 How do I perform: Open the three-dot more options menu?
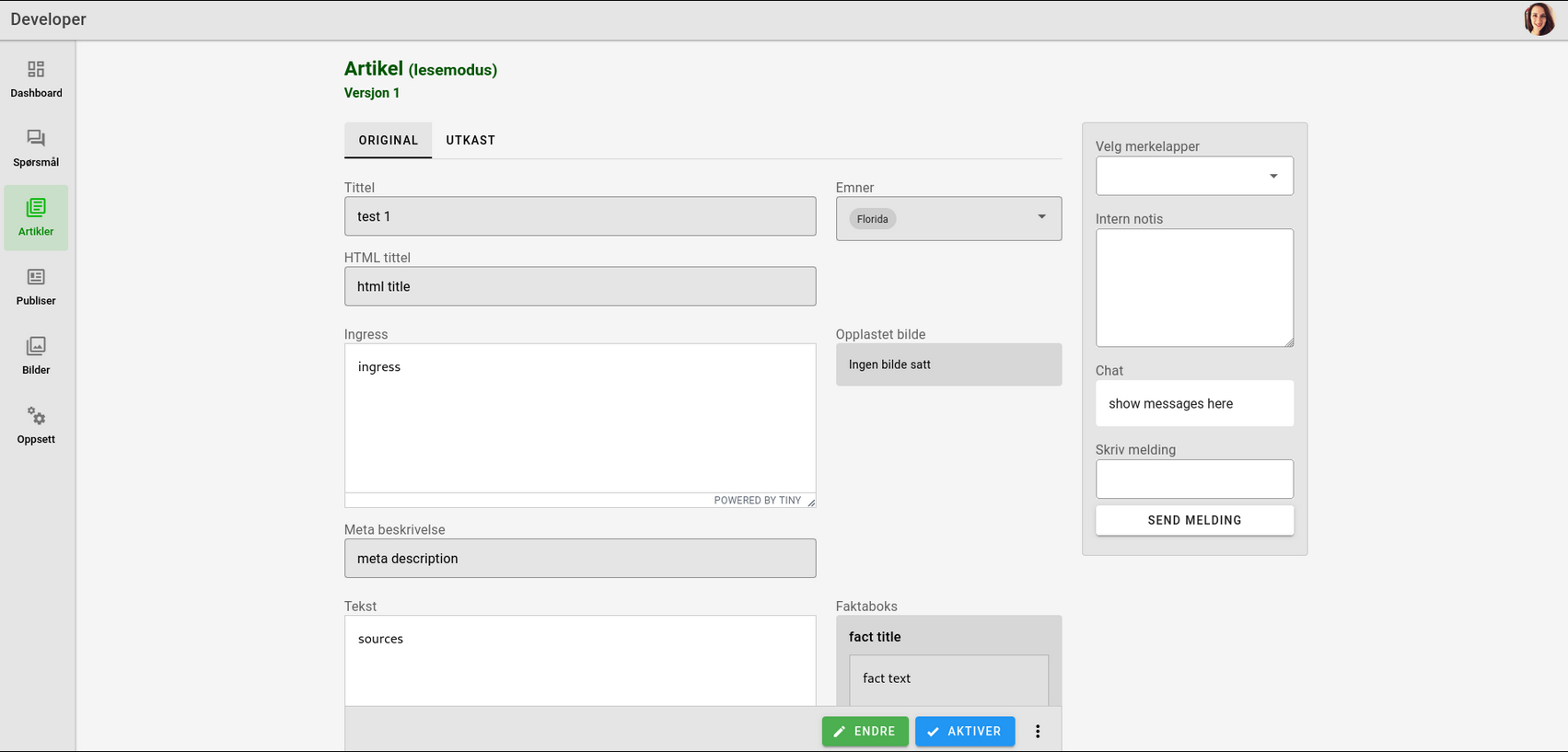click(1038, 732)
